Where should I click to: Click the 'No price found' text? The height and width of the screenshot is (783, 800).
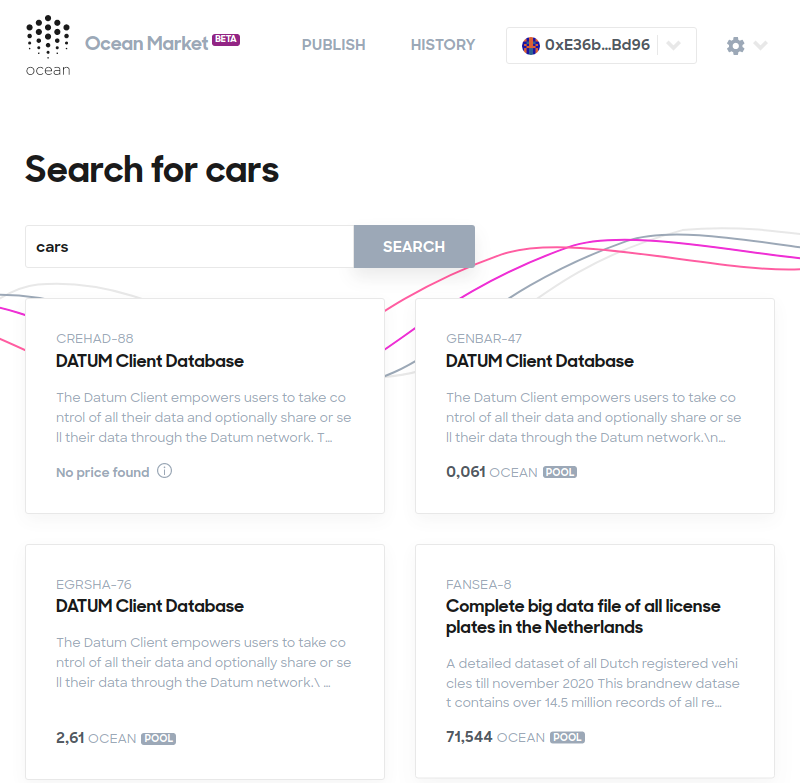[x=103, y=472]
